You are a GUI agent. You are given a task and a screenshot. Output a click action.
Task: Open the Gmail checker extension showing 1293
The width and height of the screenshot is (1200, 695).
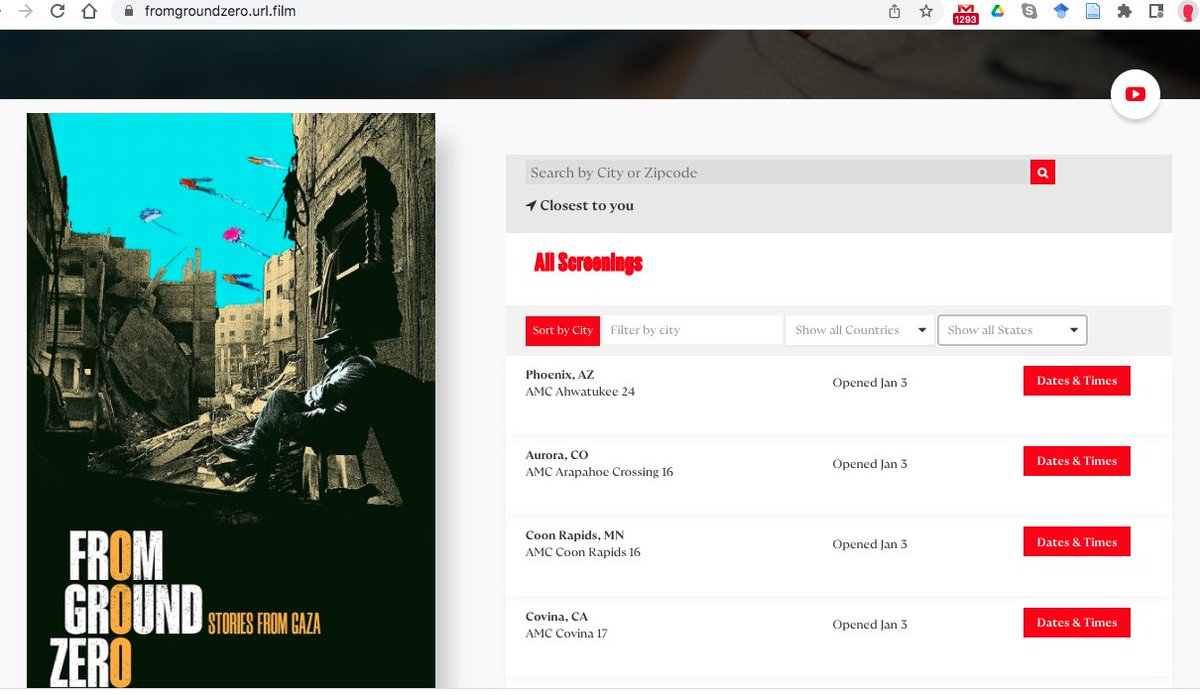(965, 13)
